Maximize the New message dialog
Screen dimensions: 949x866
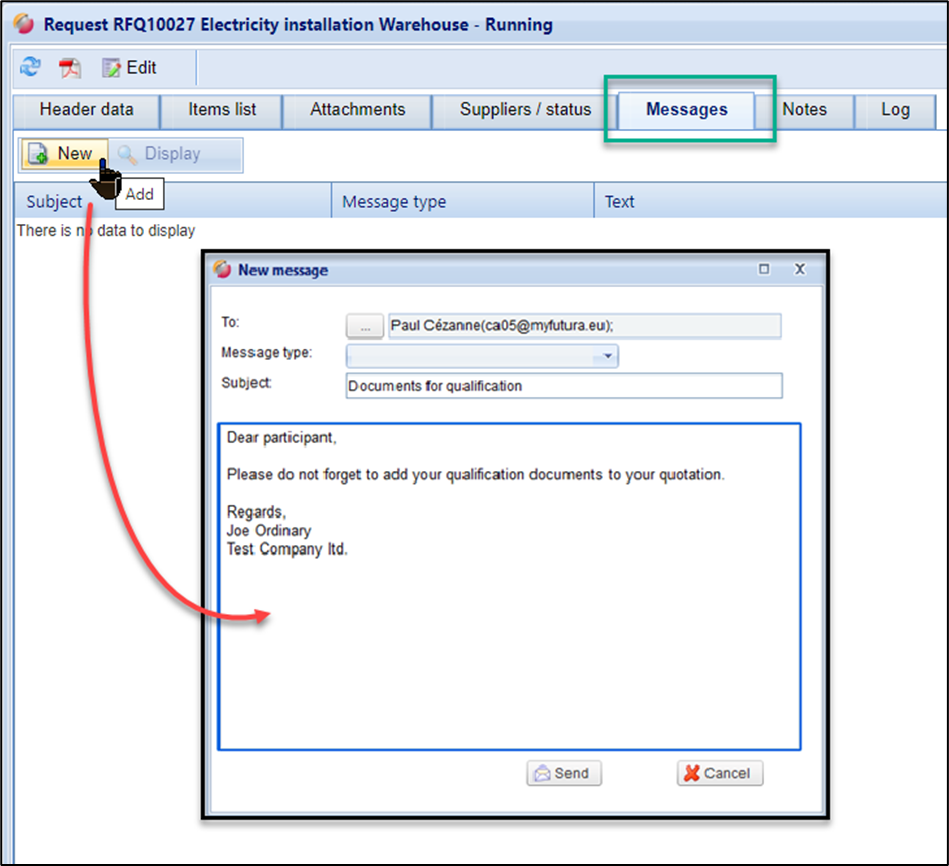pyautogui.click(x=765, y=269)
